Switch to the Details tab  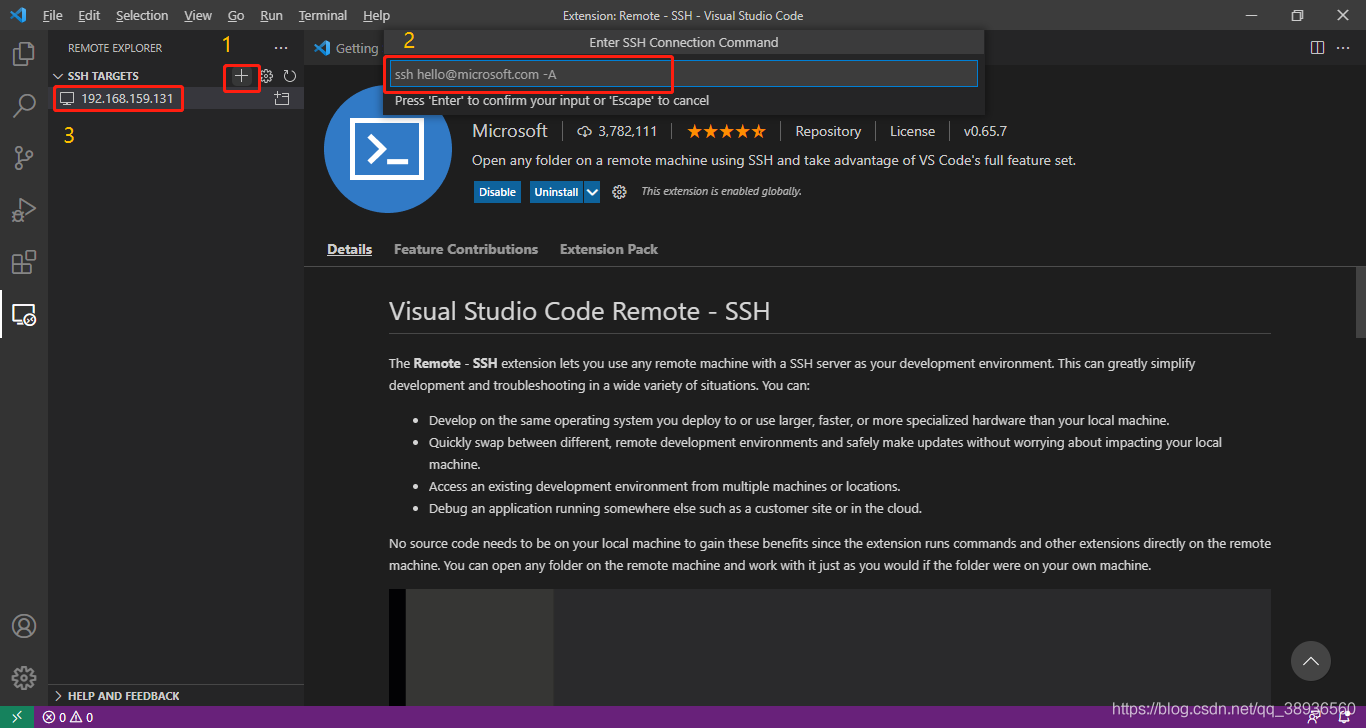coord(350,249)
